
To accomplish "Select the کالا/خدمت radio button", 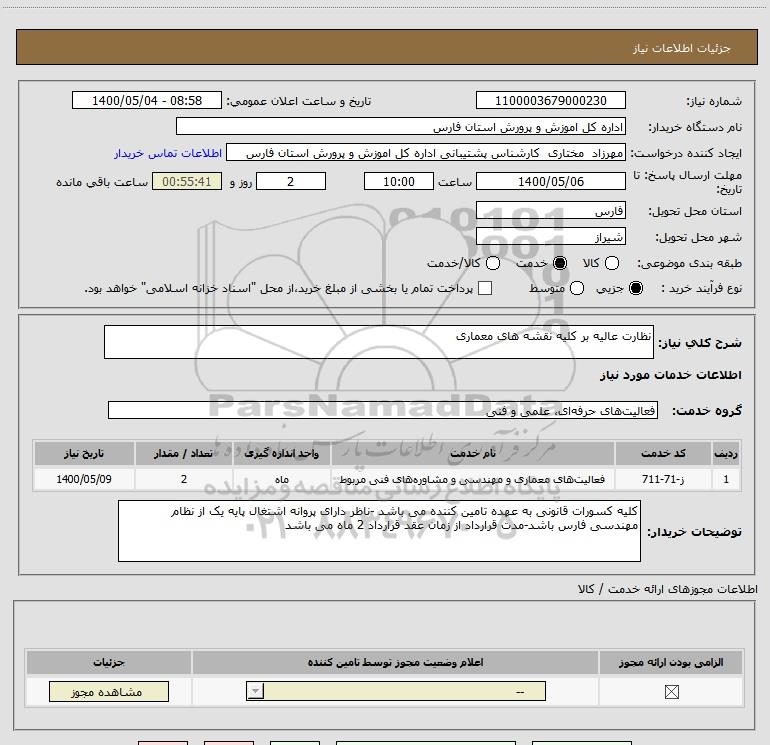I will (493, 263).
